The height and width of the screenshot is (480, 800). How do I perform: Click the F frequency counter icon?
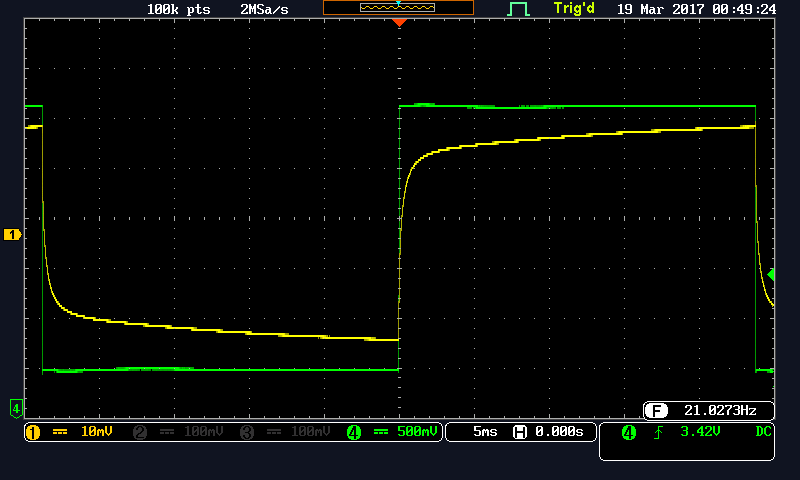tap(656, 411)
